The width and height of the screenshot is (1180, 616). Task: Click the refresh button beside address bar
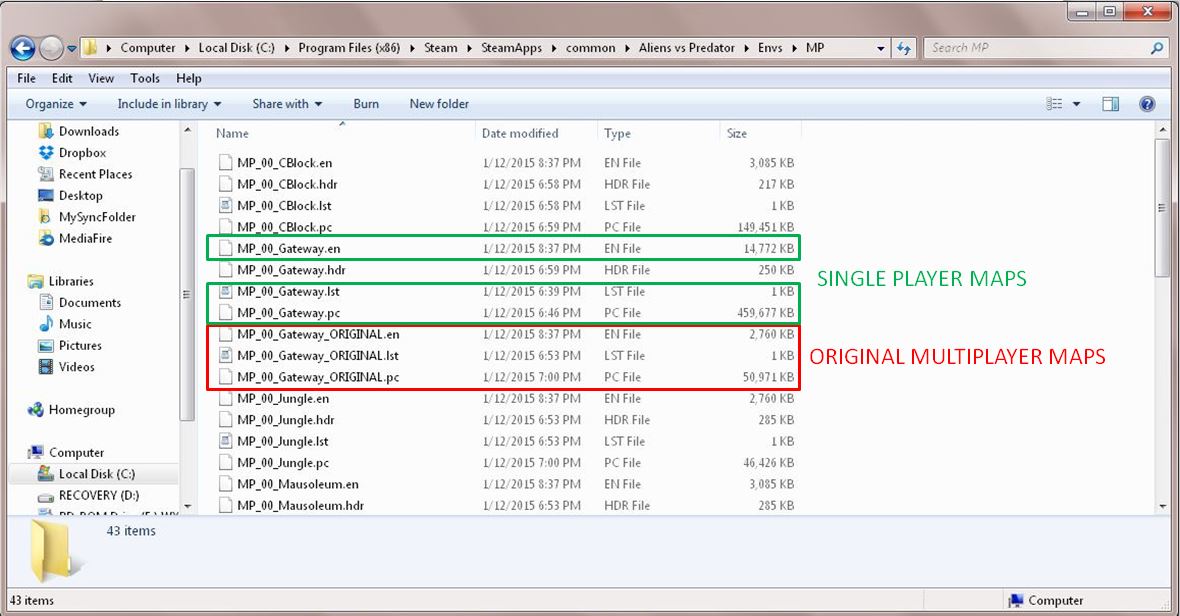(903, 48)
